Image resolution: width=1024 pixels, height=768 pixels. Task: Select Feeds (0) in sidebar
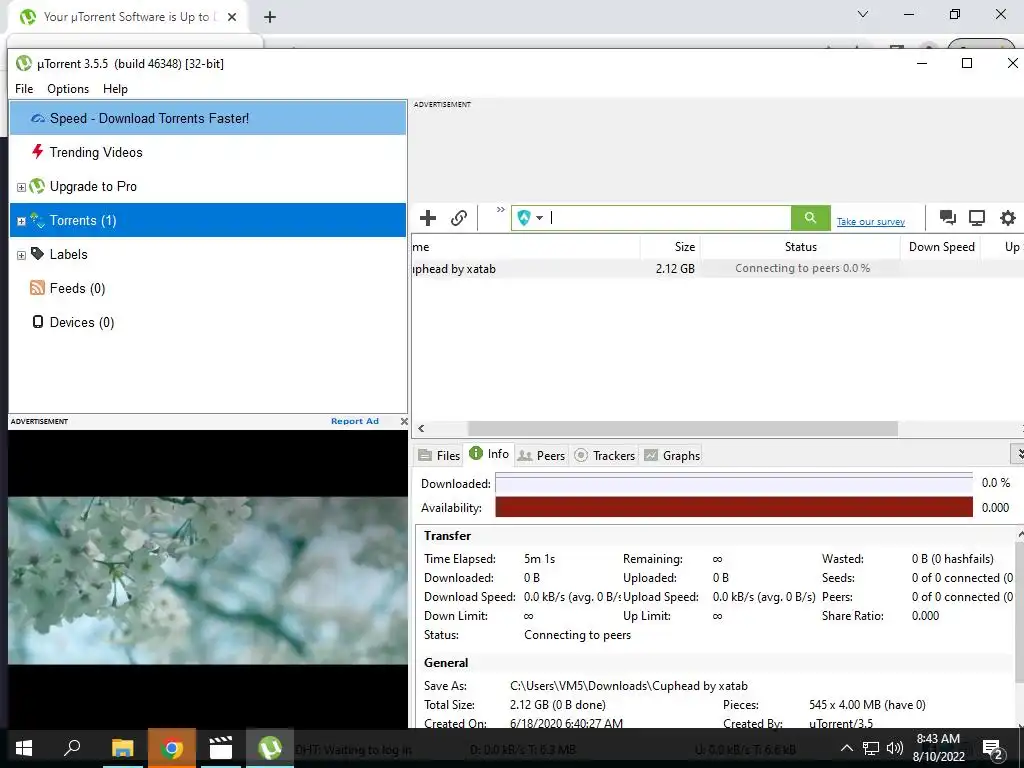[208, 288]
